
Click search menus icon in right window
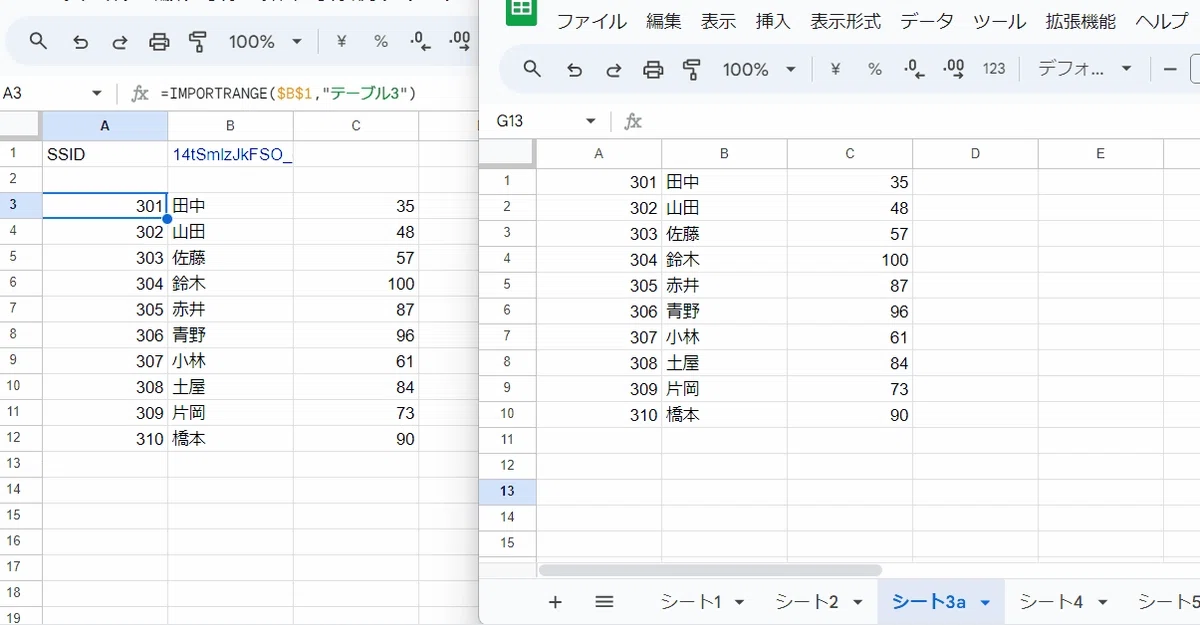532,69
